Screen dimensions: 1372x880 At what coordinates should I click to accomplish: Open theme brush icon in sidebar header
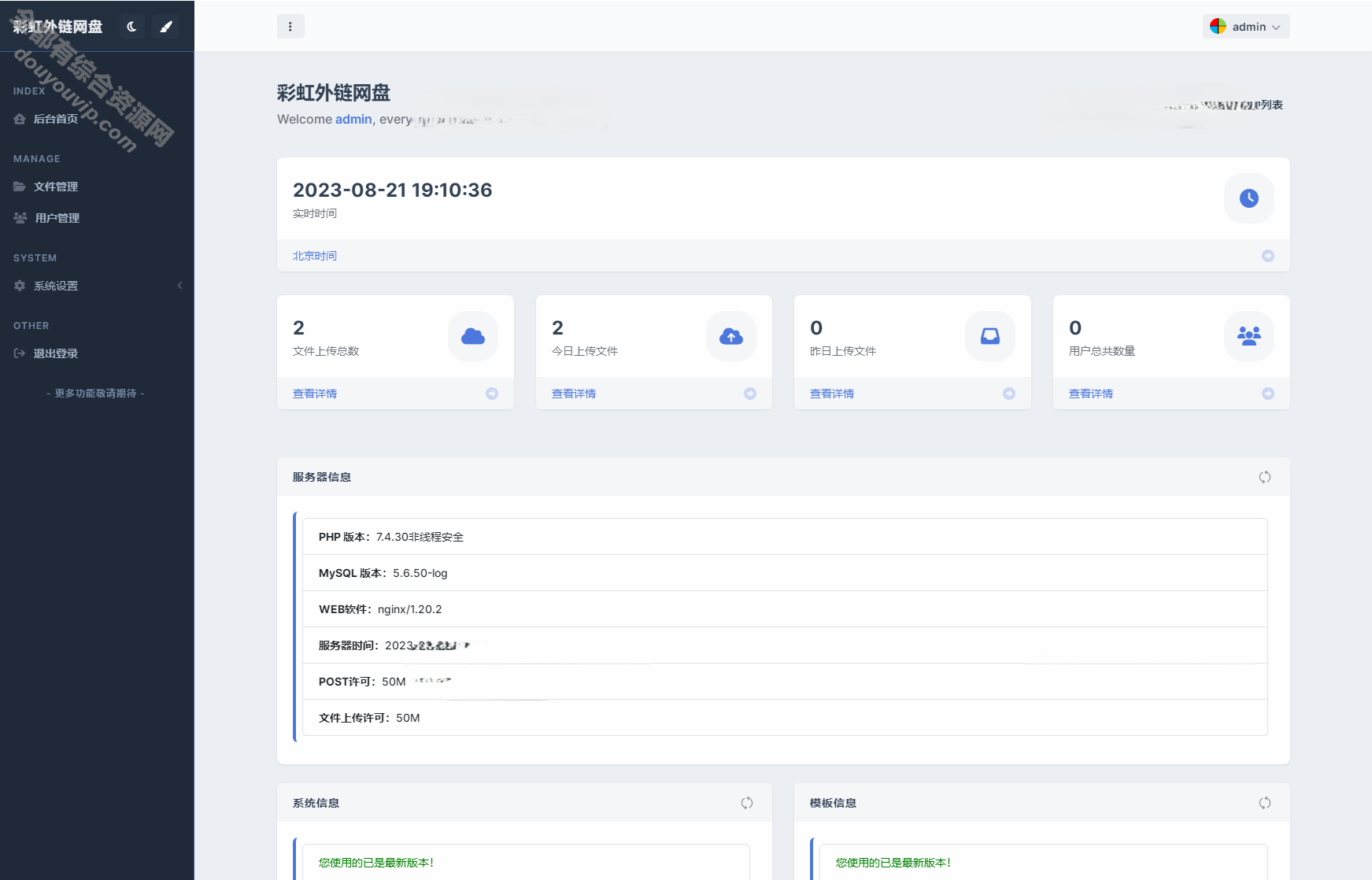(x=165, y=27)
